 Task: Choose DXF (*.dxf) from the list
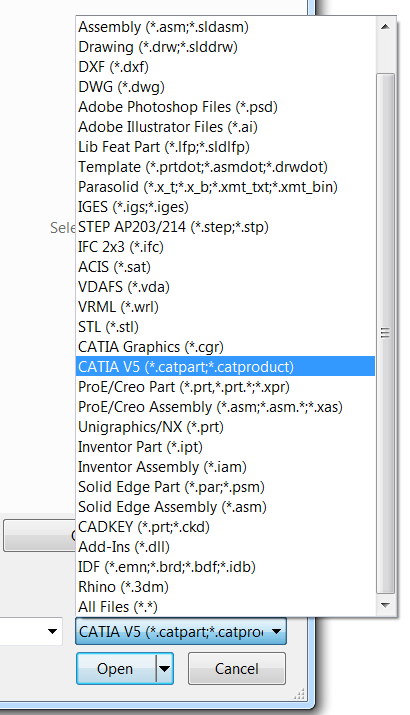tap(225, 67)
